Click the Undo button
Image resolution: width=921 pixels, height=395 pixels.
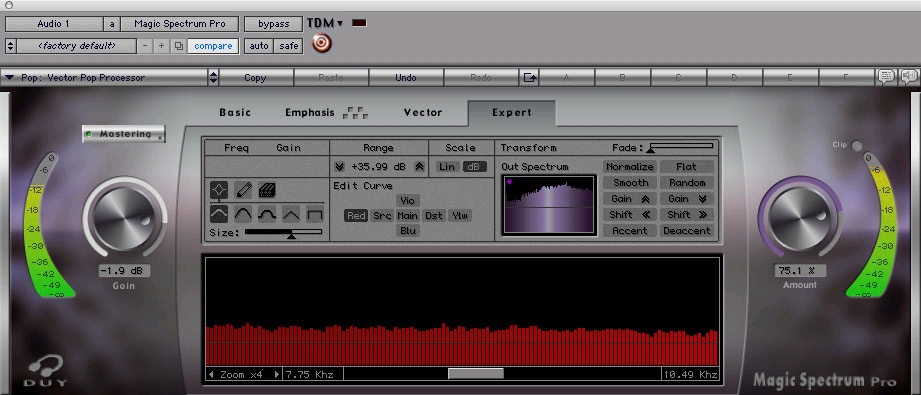point(406,78)
